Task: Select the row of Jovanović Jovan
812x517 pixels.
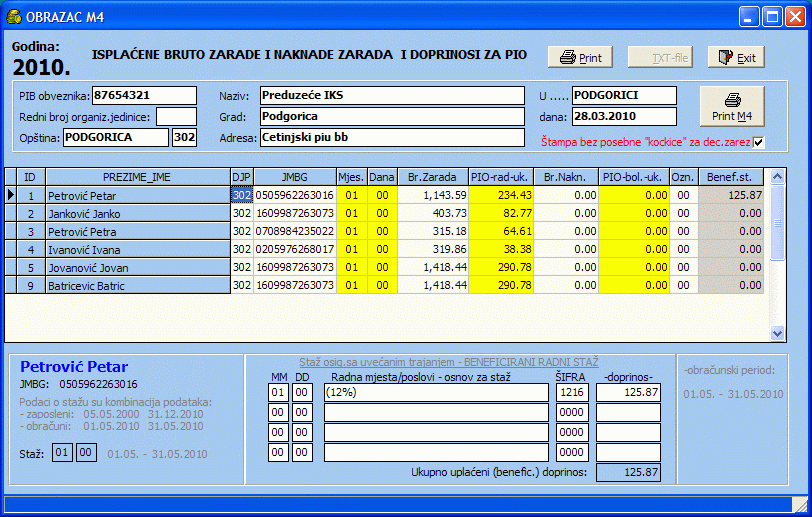Action: (384, 268)
